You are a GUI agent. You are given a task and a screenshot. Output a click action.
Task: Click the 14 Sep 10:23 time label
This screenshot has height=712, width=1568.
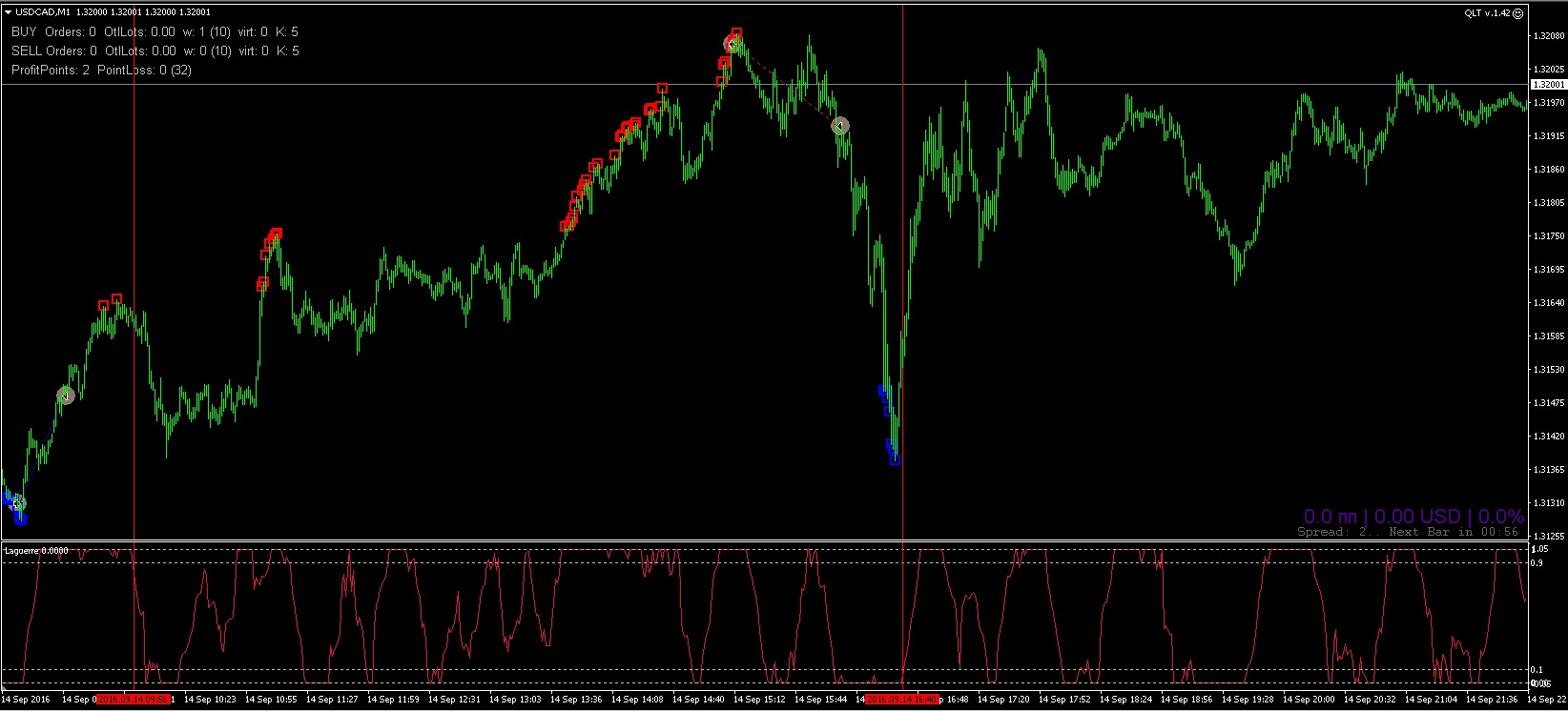210,700
